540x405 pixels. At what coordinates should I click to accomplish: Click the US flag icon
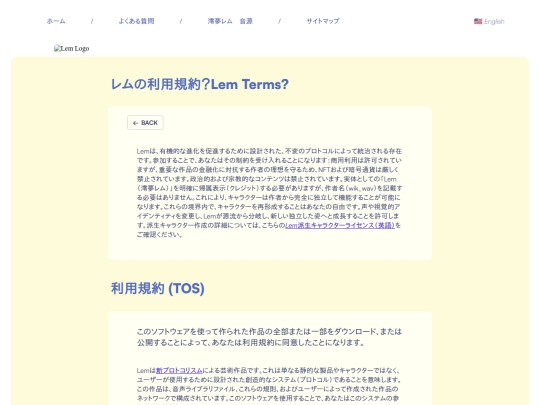coord(478,21)
